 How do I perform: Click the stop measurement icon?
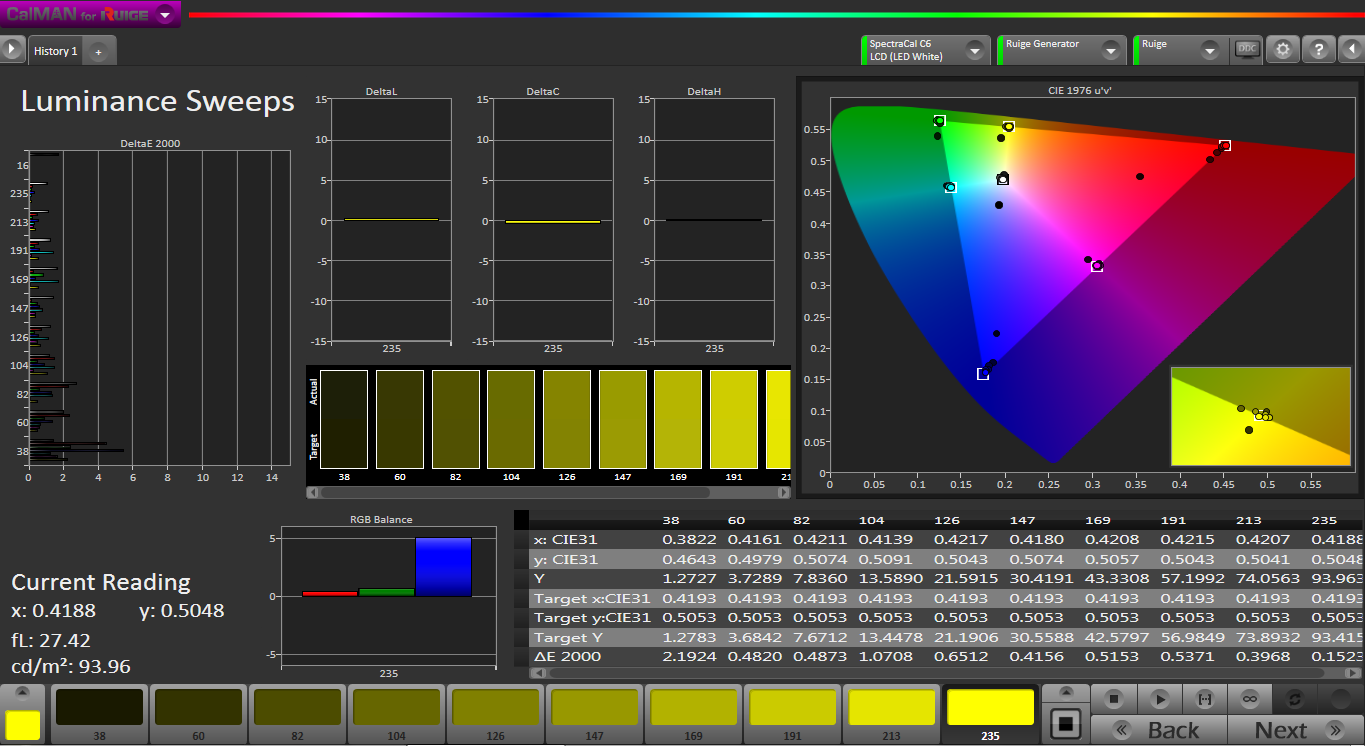click(1115, 699)
